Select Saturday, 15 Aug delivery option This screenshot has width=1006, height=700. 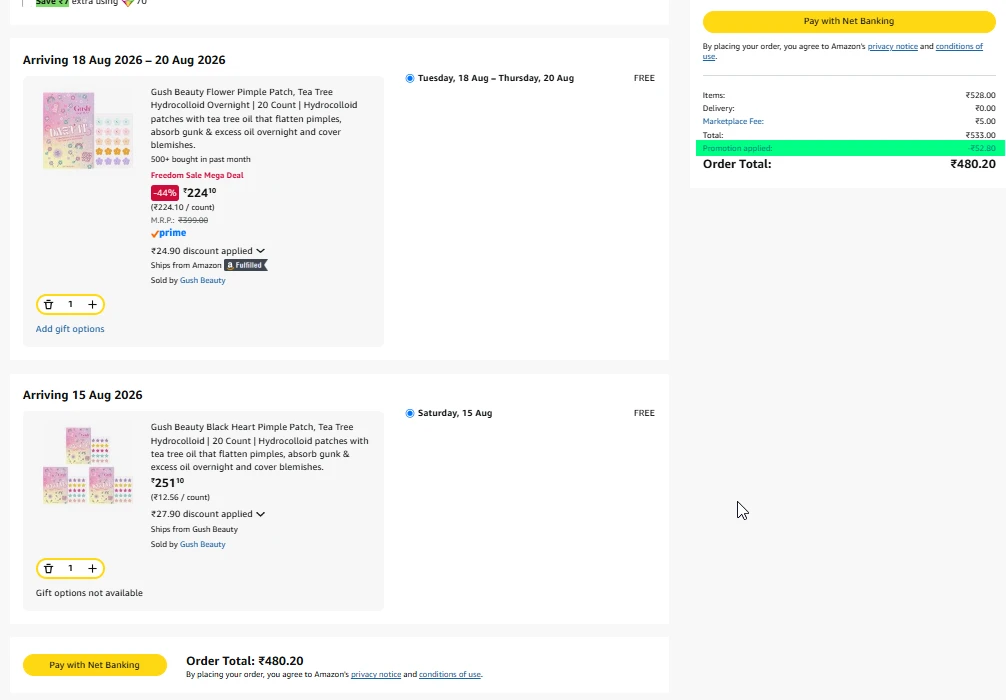(x=410, y=413)
